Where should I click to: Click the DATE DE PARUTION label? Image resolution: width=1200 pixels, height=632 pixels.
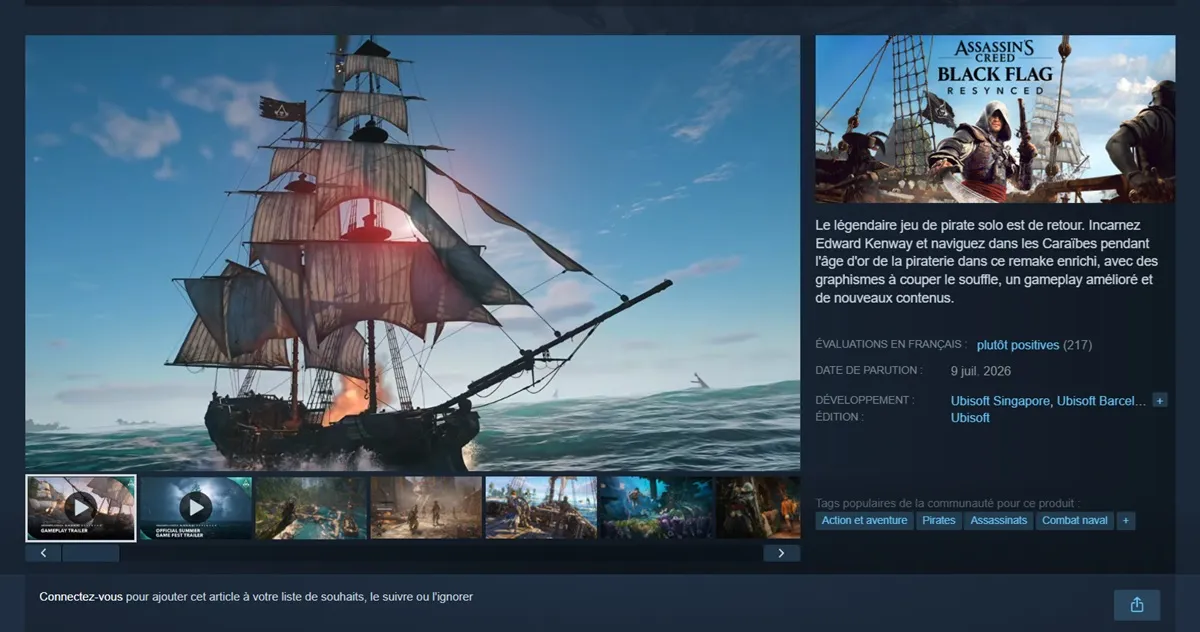(x=868, y=370)
